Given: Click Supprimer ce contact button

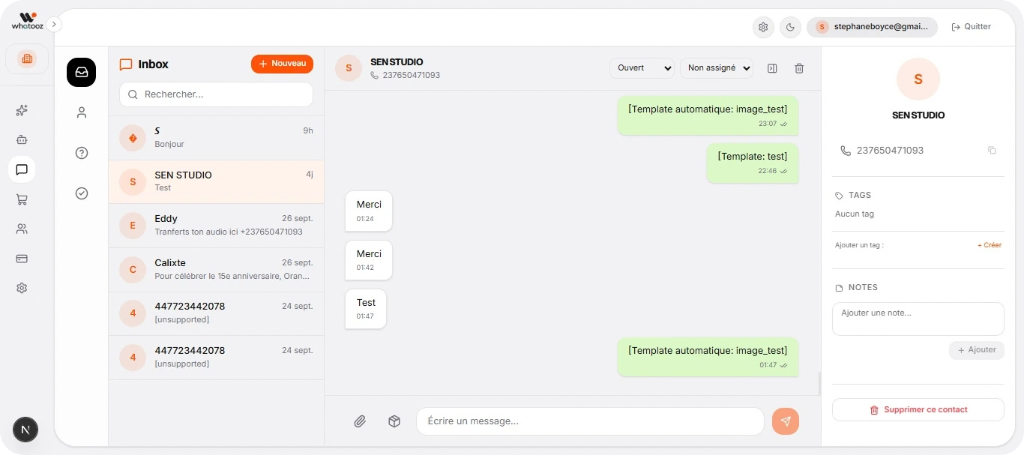Looking at the screenshot, I should coord(918,410).
